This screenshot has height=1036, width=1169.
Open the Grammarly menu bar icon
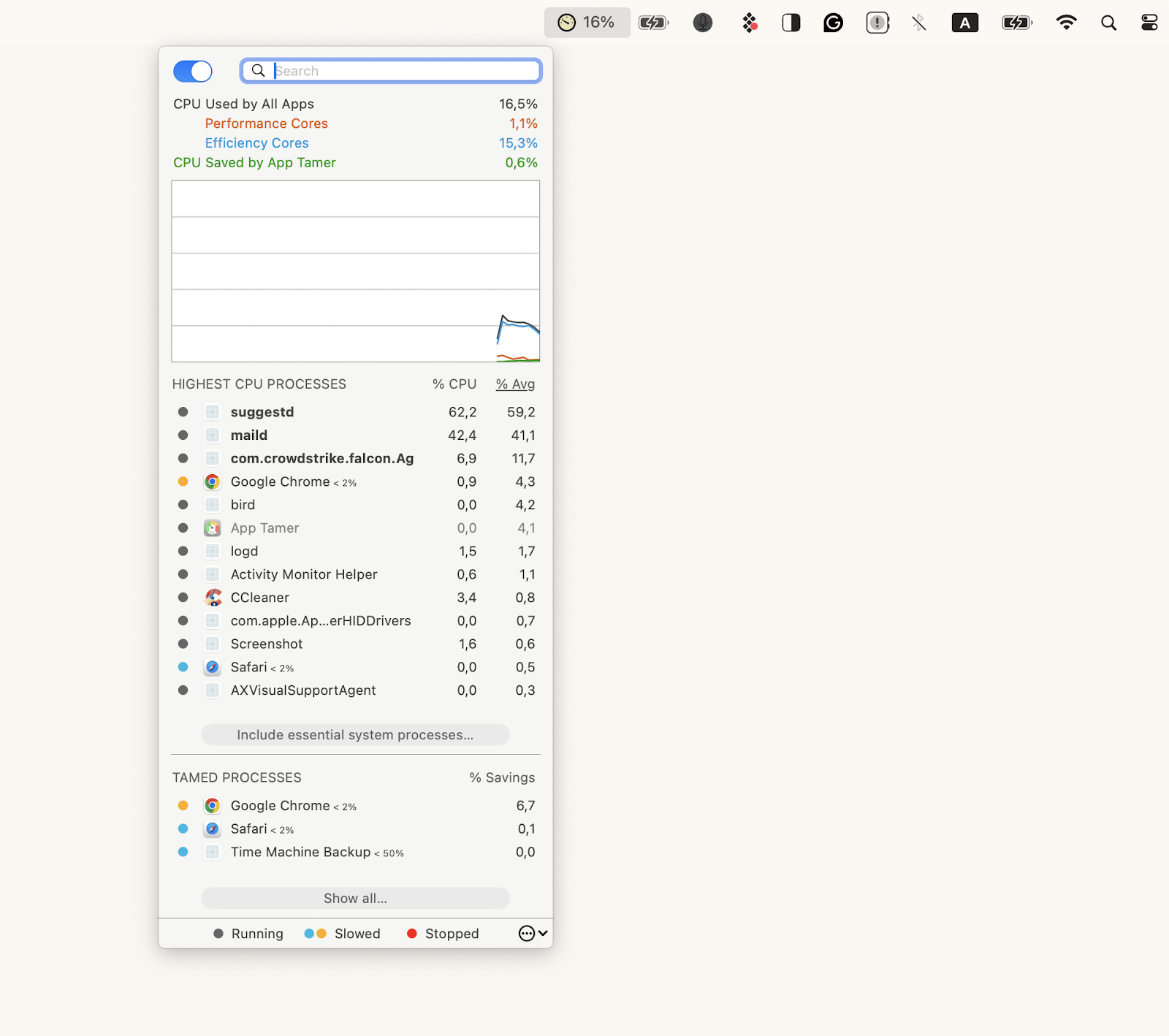(x=833, y=23)
